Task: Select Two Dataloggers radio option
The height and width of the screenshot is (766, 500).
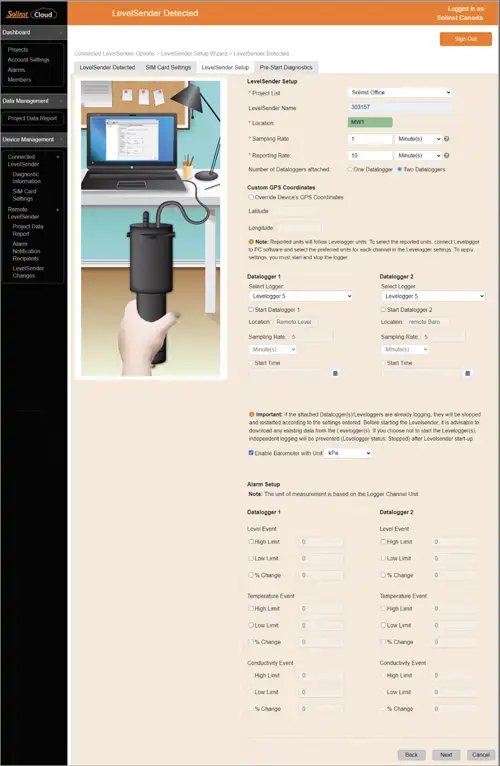Action: click(x=399, y=170)
